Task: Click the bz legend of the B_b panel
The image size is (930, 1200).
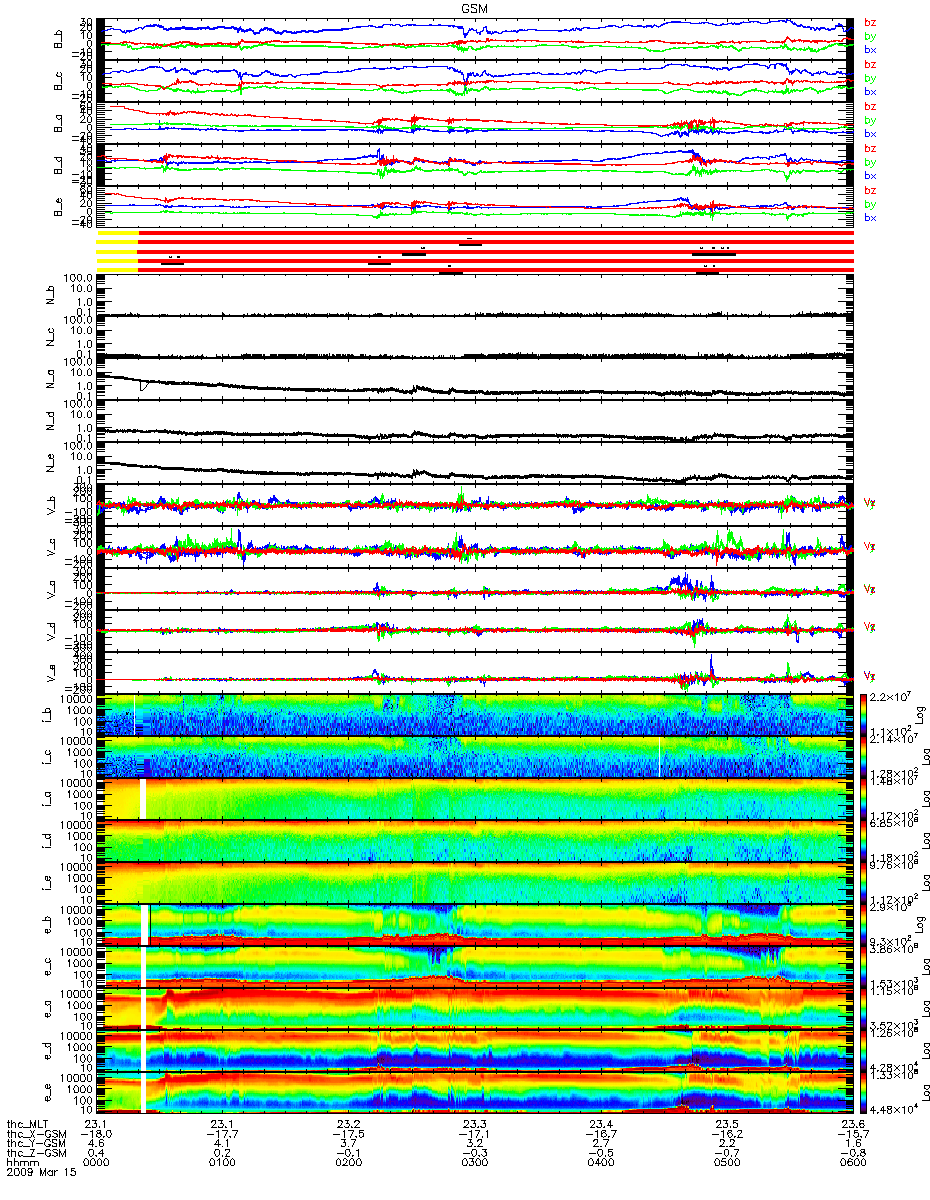Action: (x=870, y=23)
